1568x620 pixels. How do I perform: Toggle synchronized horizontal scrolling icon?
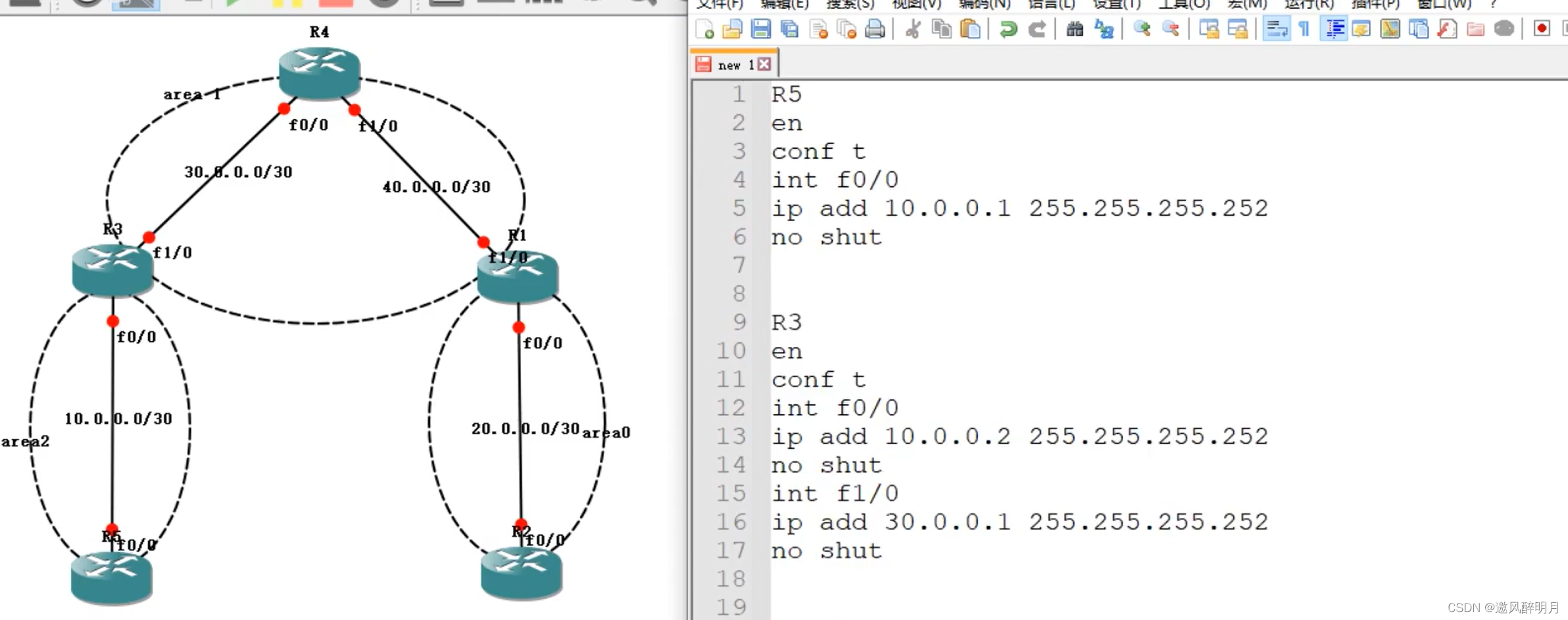coord(1238,29)
